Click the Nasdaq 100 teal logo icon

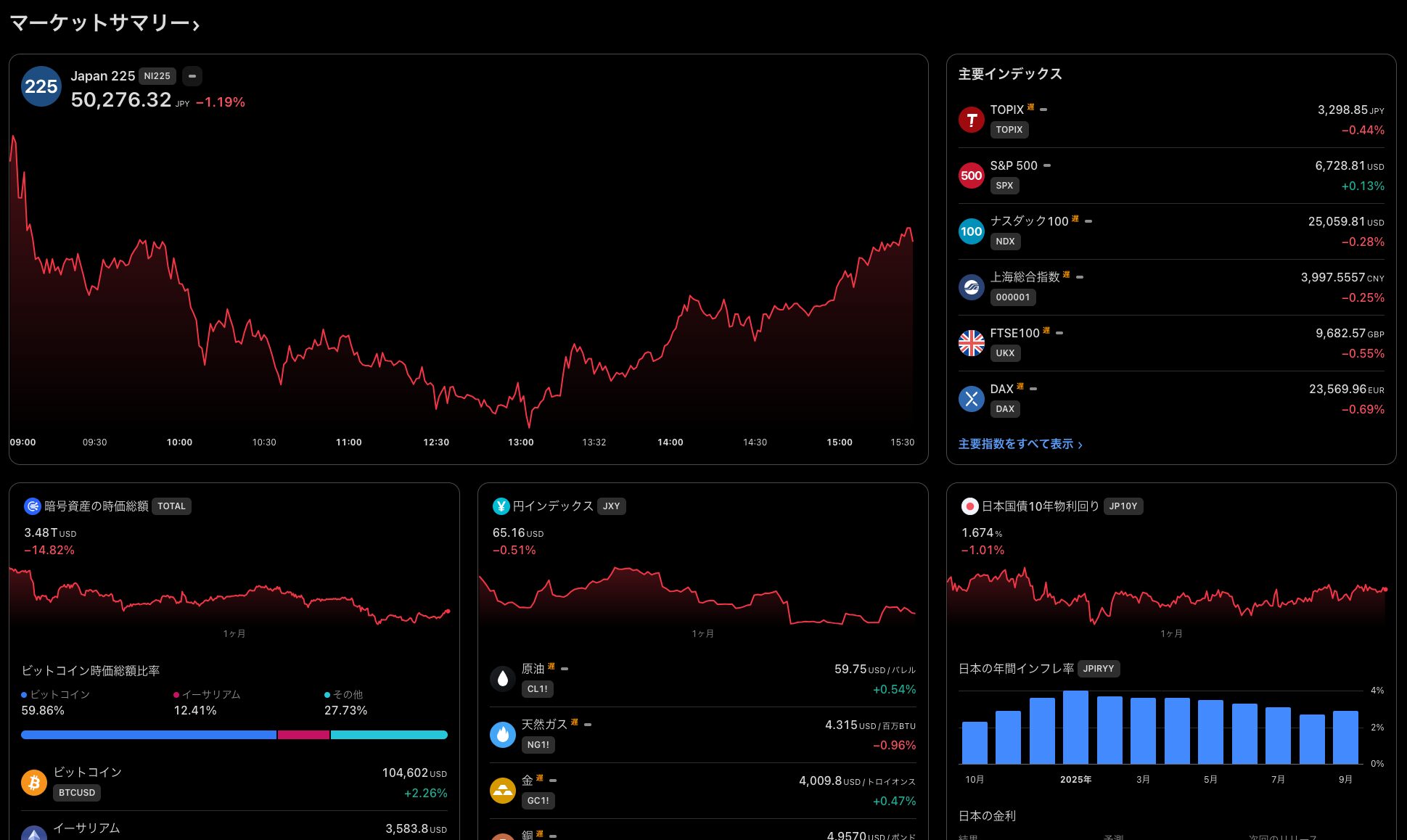971,231
